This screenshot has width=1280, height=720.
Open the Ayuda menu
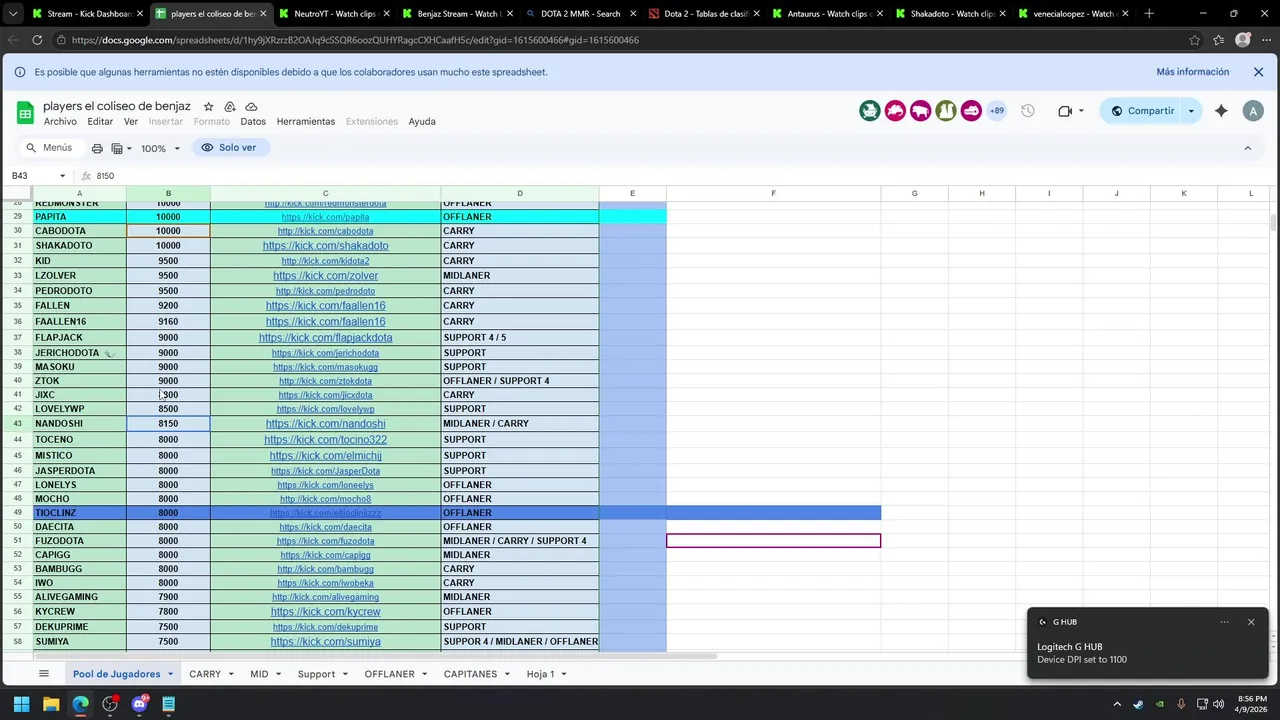pos(422,122)
